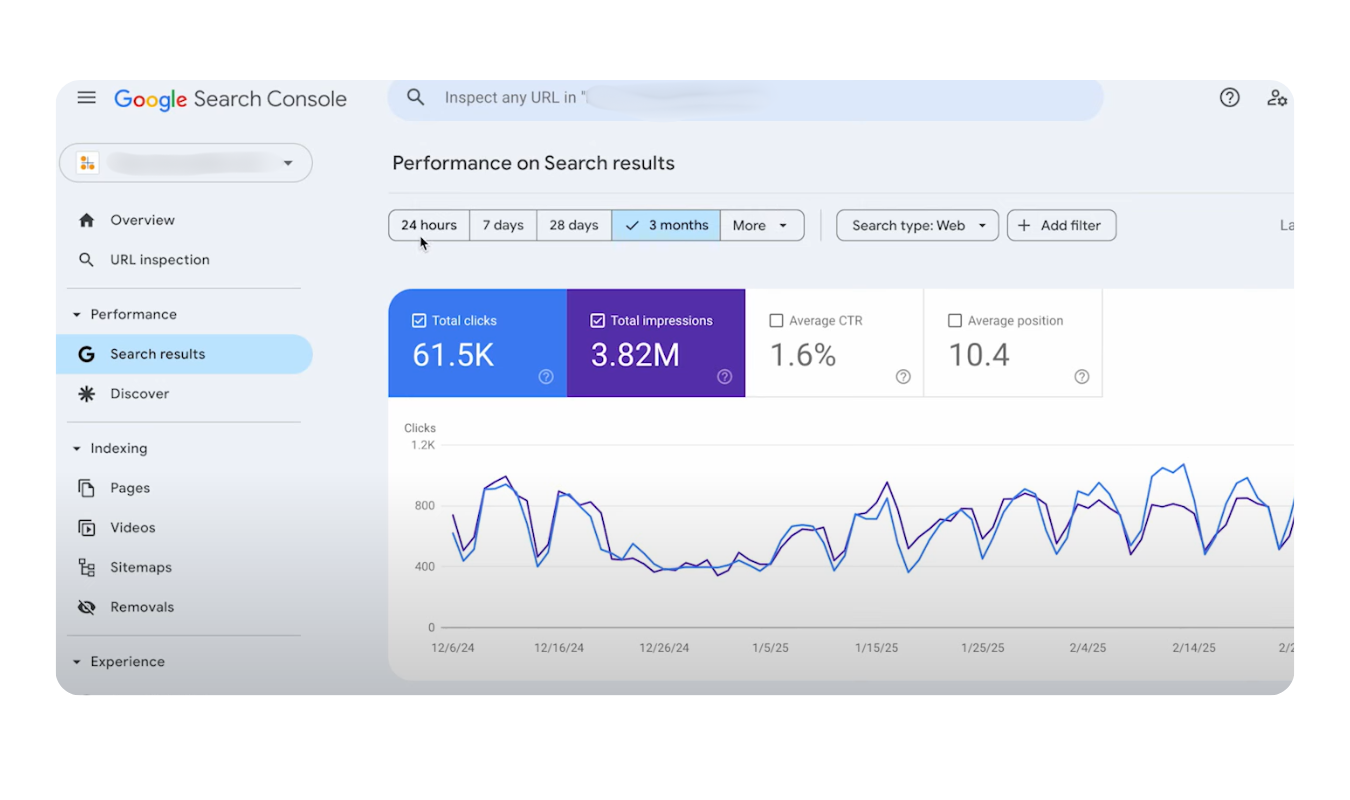
Task: Uncheck the Total clicks checkbox
Action: [x=419, y=321]
